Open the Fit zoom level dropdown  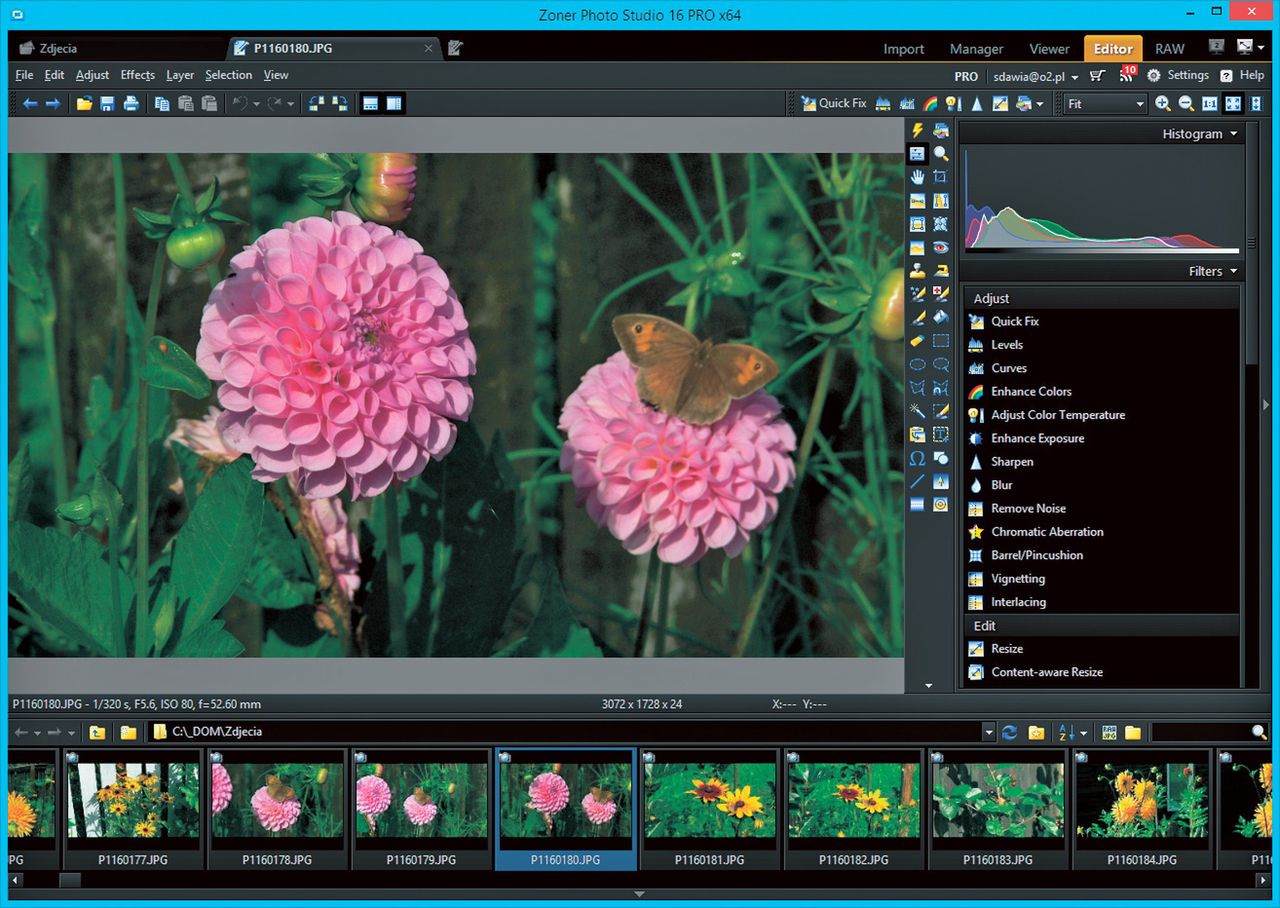1139,104
